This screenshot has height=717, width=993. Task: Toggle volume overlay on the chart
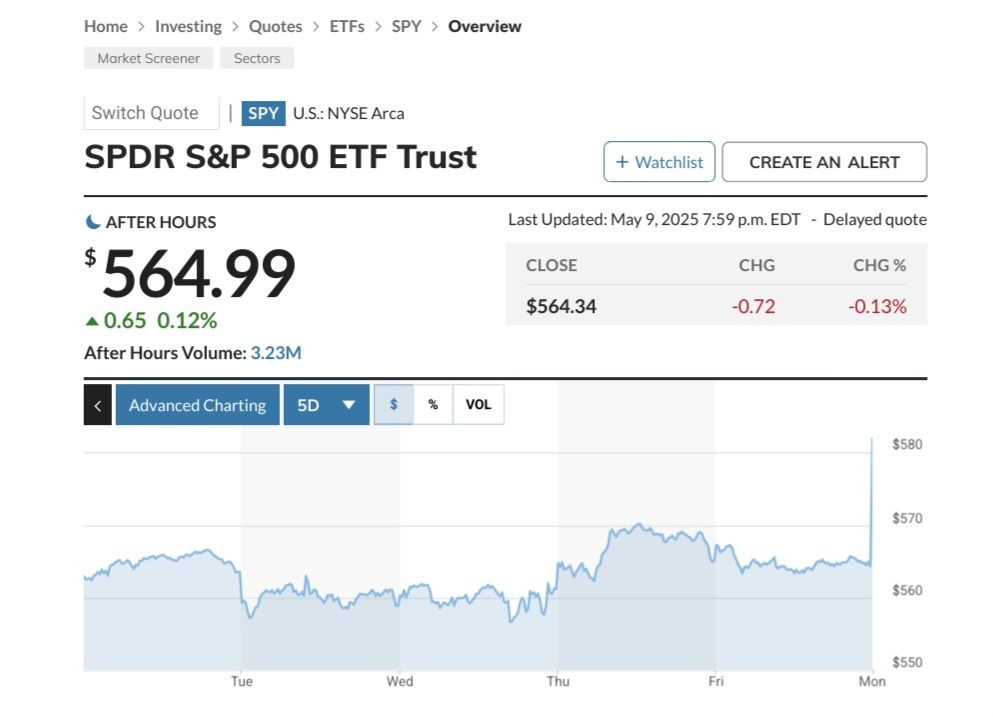point(478,404)
